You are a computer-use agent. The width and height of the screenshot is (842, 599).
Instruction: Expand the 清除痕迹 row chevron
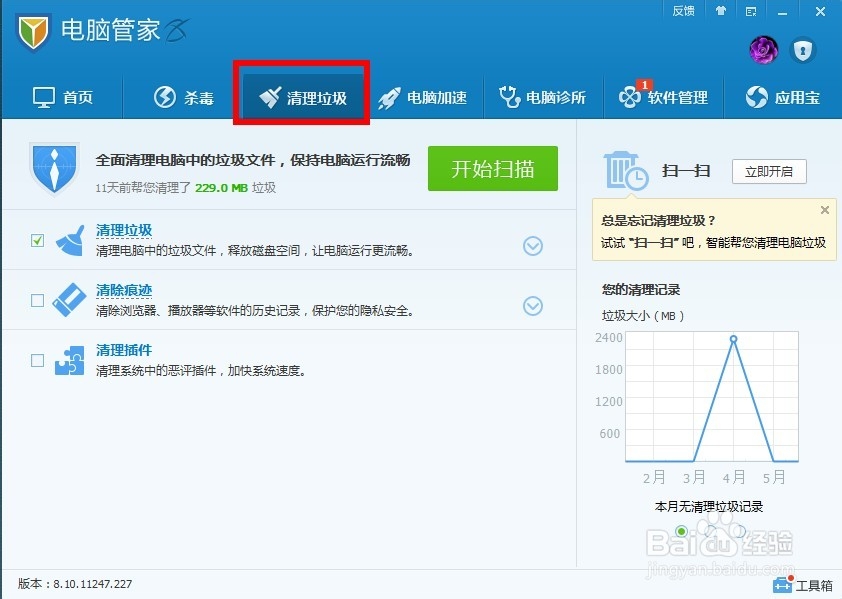click(533, 306)
